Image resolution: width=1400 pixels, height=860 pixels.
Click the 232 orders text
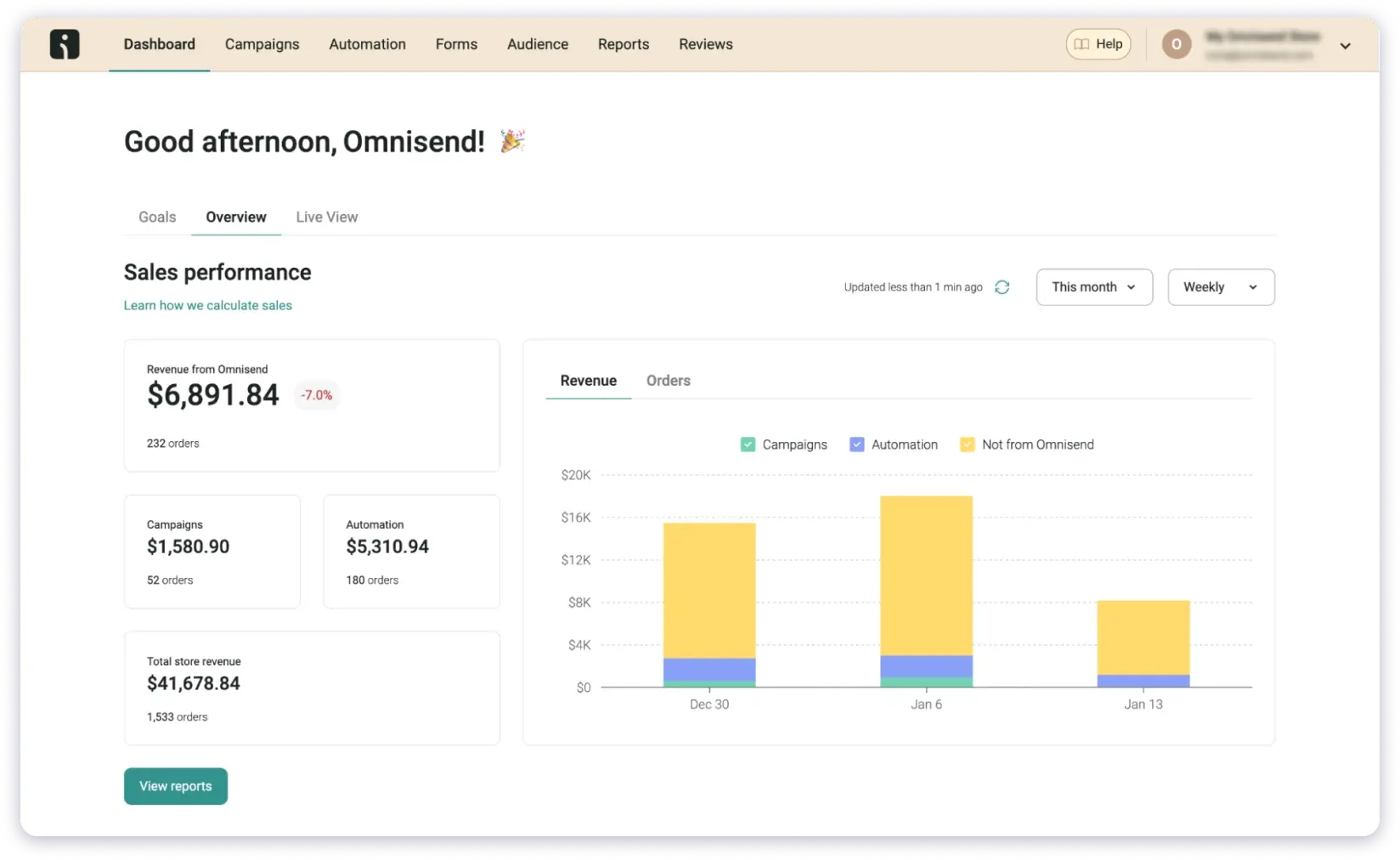pyautogui.click(x=173, y=444)
